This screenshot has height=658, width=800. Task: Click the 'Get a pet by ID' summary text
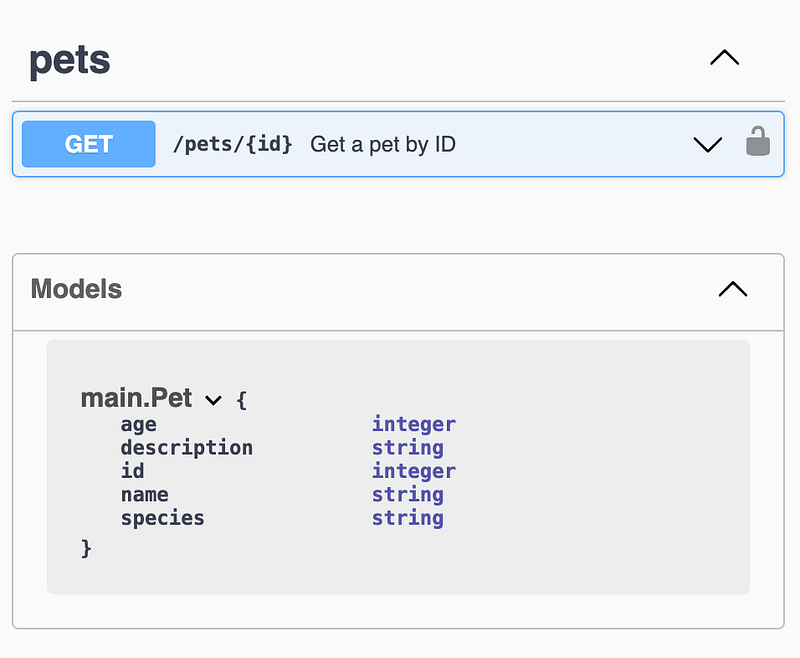[x=383, y=144]
